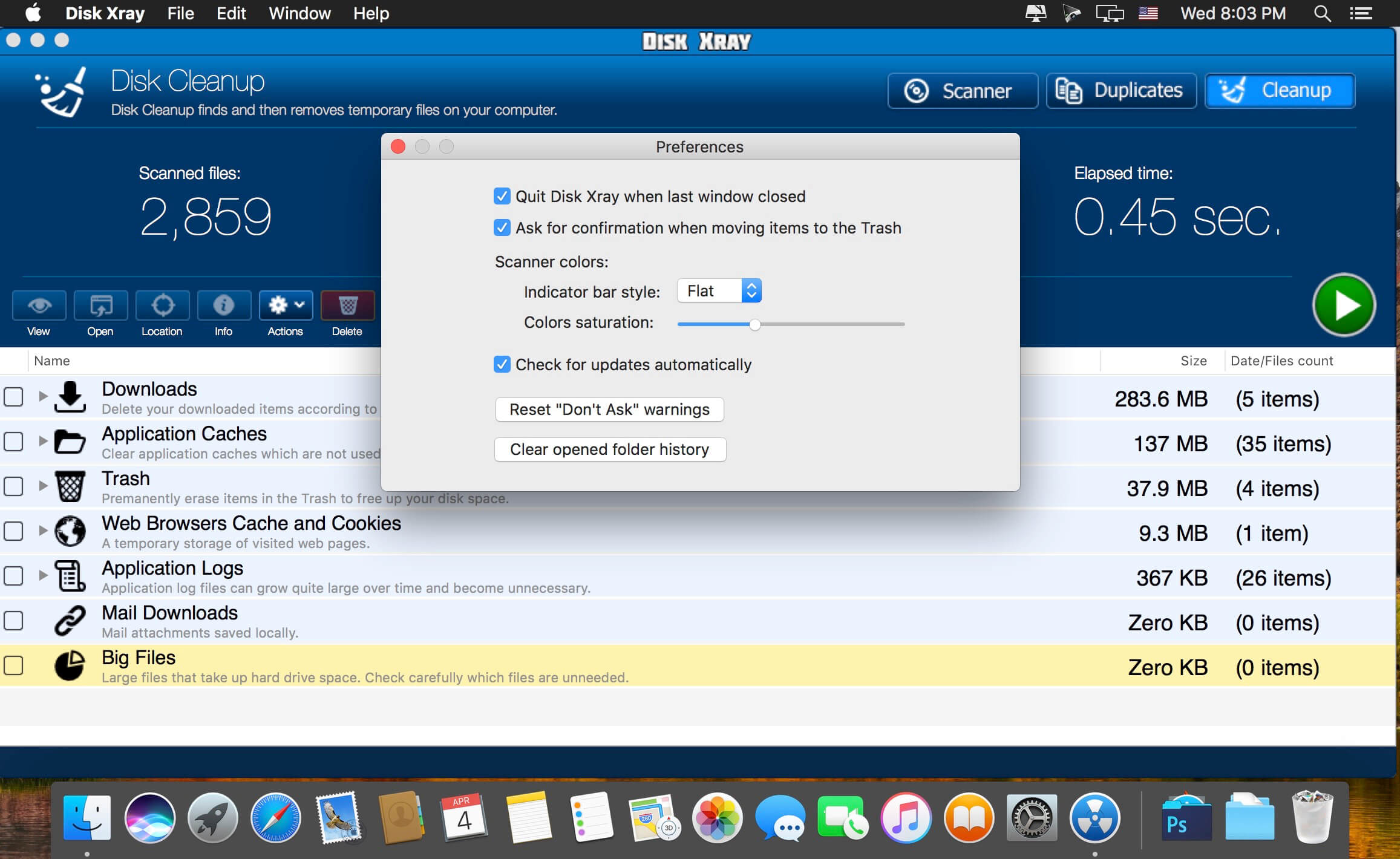Expand the Application Logs row
The image size is (1400, 859).
(43, 575)
